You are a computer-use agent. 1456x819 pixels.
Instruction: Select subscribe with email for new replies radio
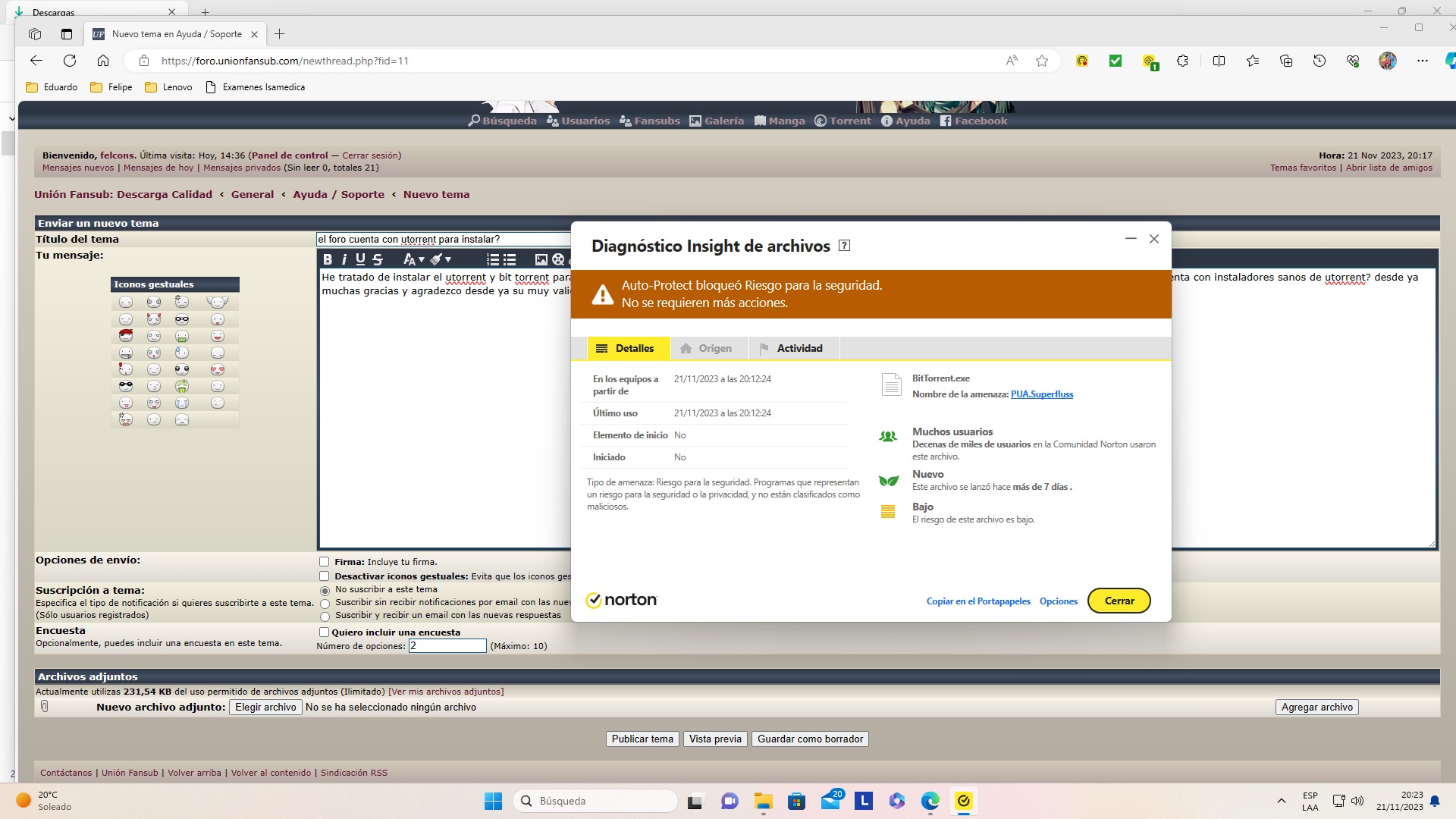pyautogui.click(x=325, y=617)
